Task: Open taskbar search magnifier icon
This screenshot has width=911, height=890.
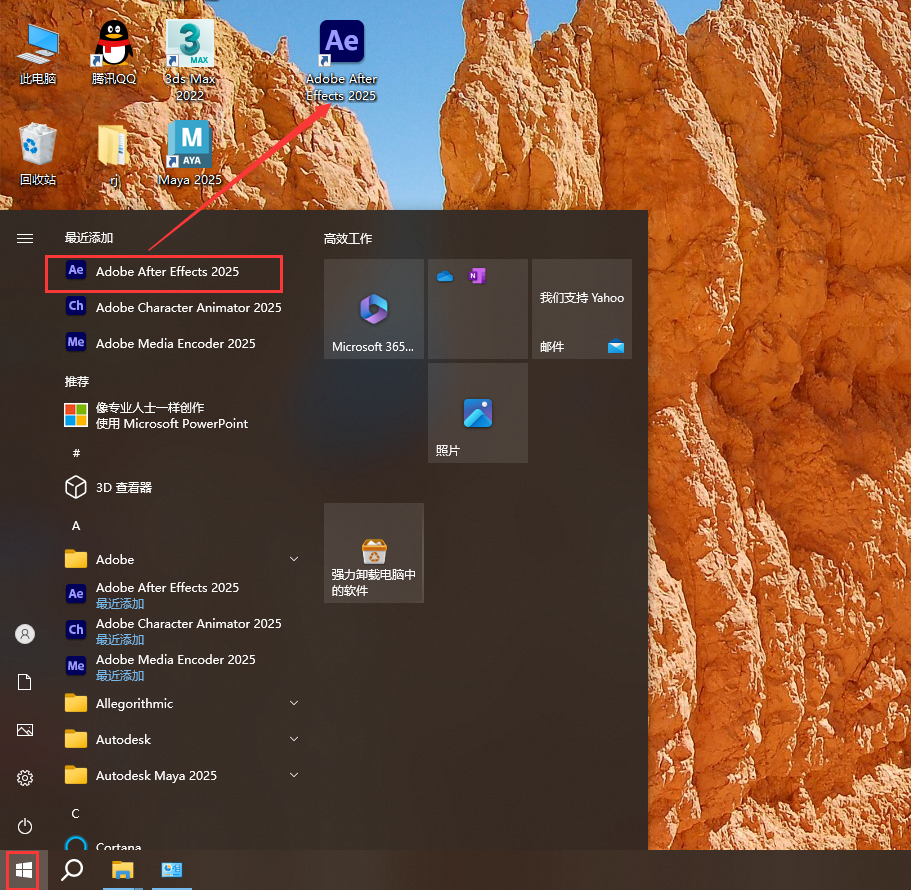Action: click(72, 870)
